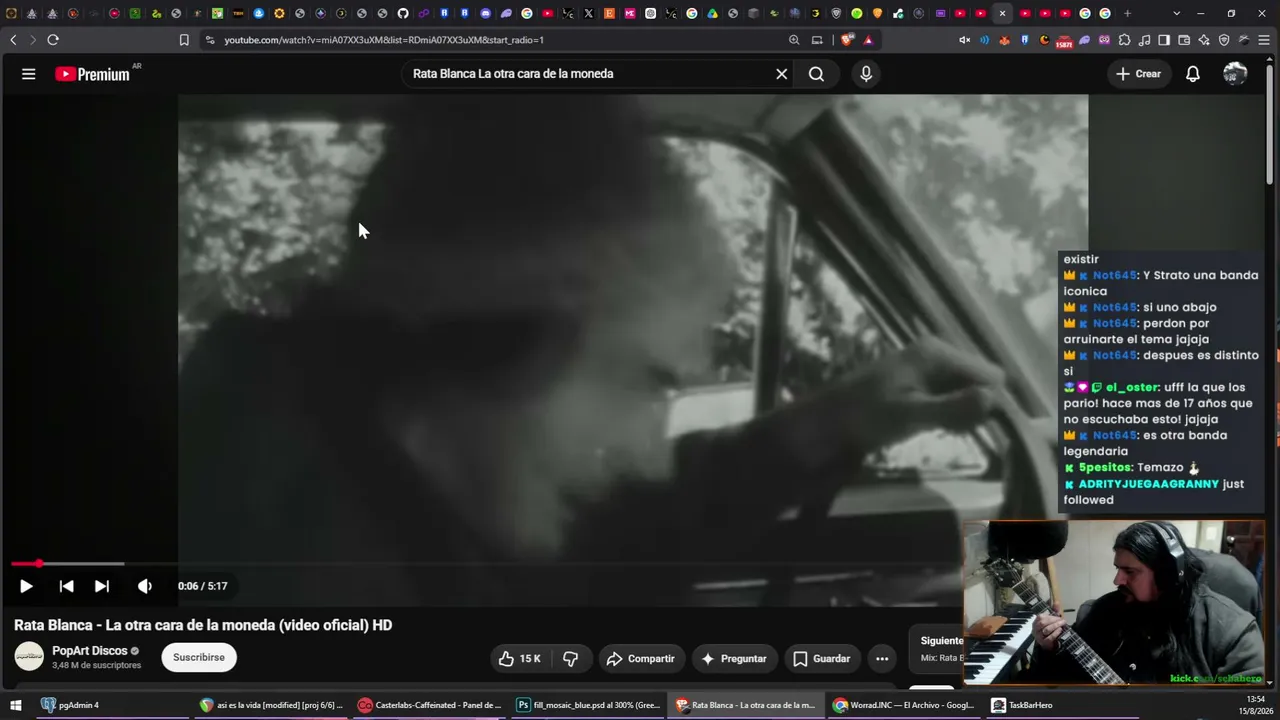Toggle the browser sidebar panel
The width and height of the screenshot is (1280, 720).
(x=1164, y=40)
